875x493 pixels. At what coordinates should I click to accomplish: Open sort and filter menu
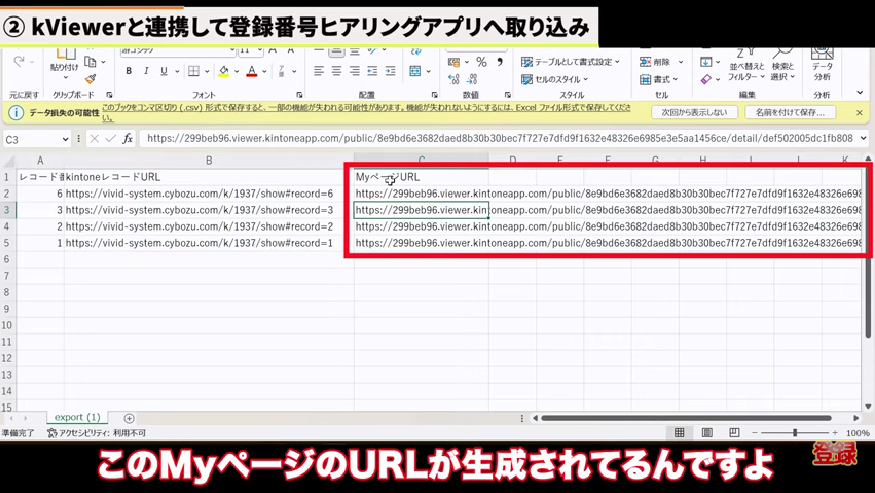pyautogui.click(x=743, y=68)
